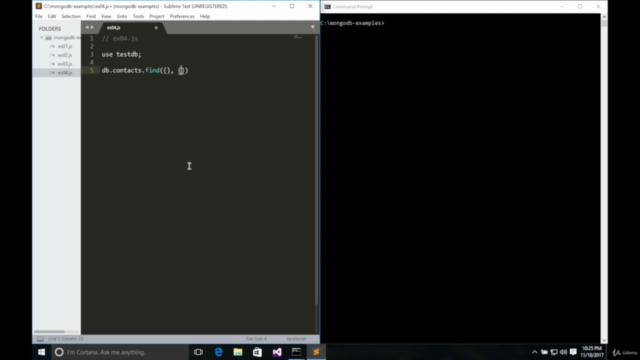Click the Command Prompt scroll down arrow
640x360 pixels.
pos(604,340)
